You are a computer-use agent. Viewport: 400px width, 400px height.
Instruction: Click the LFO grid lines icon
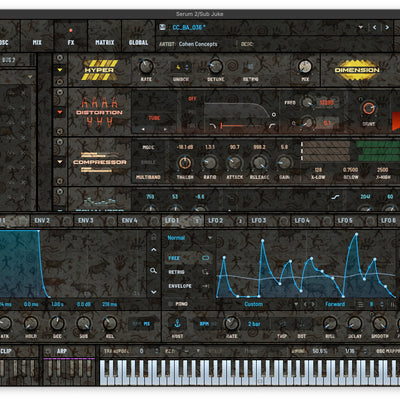point(360,304)
